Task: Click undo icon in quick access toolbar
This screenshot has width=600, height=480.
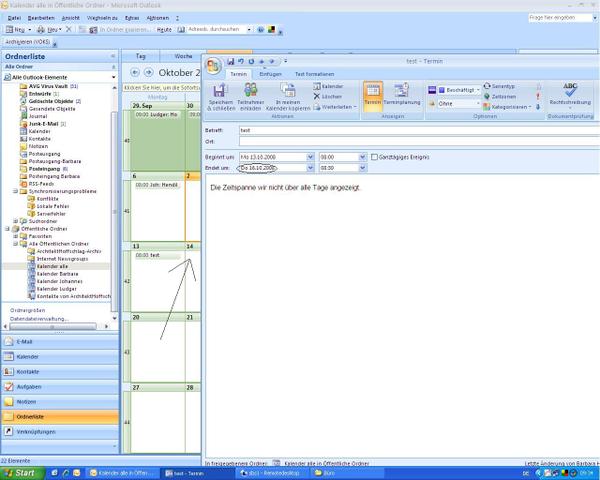Action: [241, 61]
